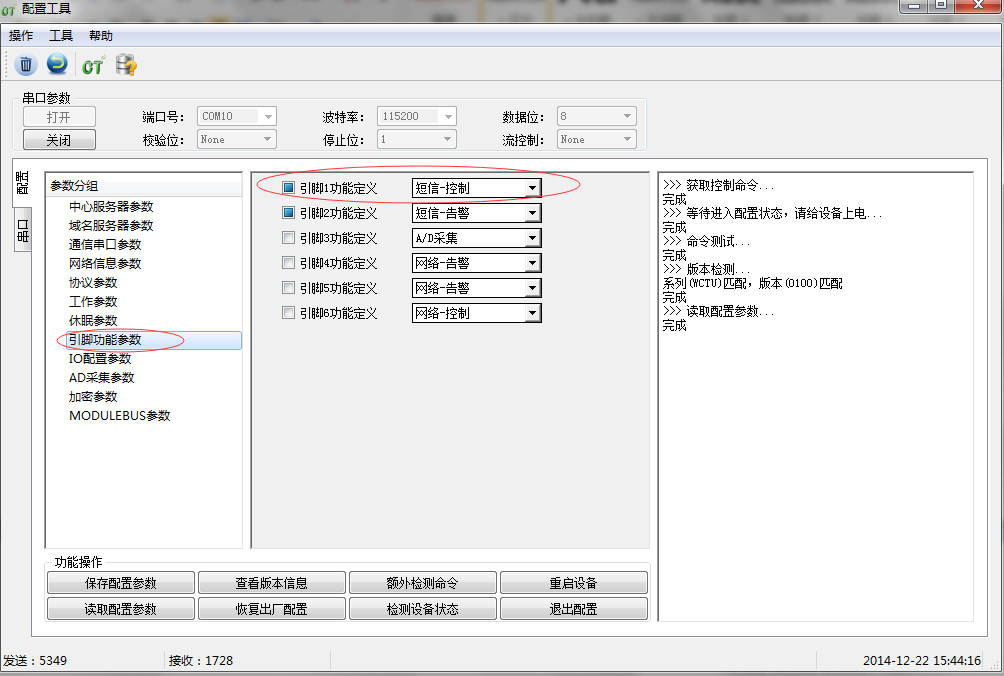Click the date-time in status bar
The height and width of the screenshot is (676, 1004).
point(921,661)
